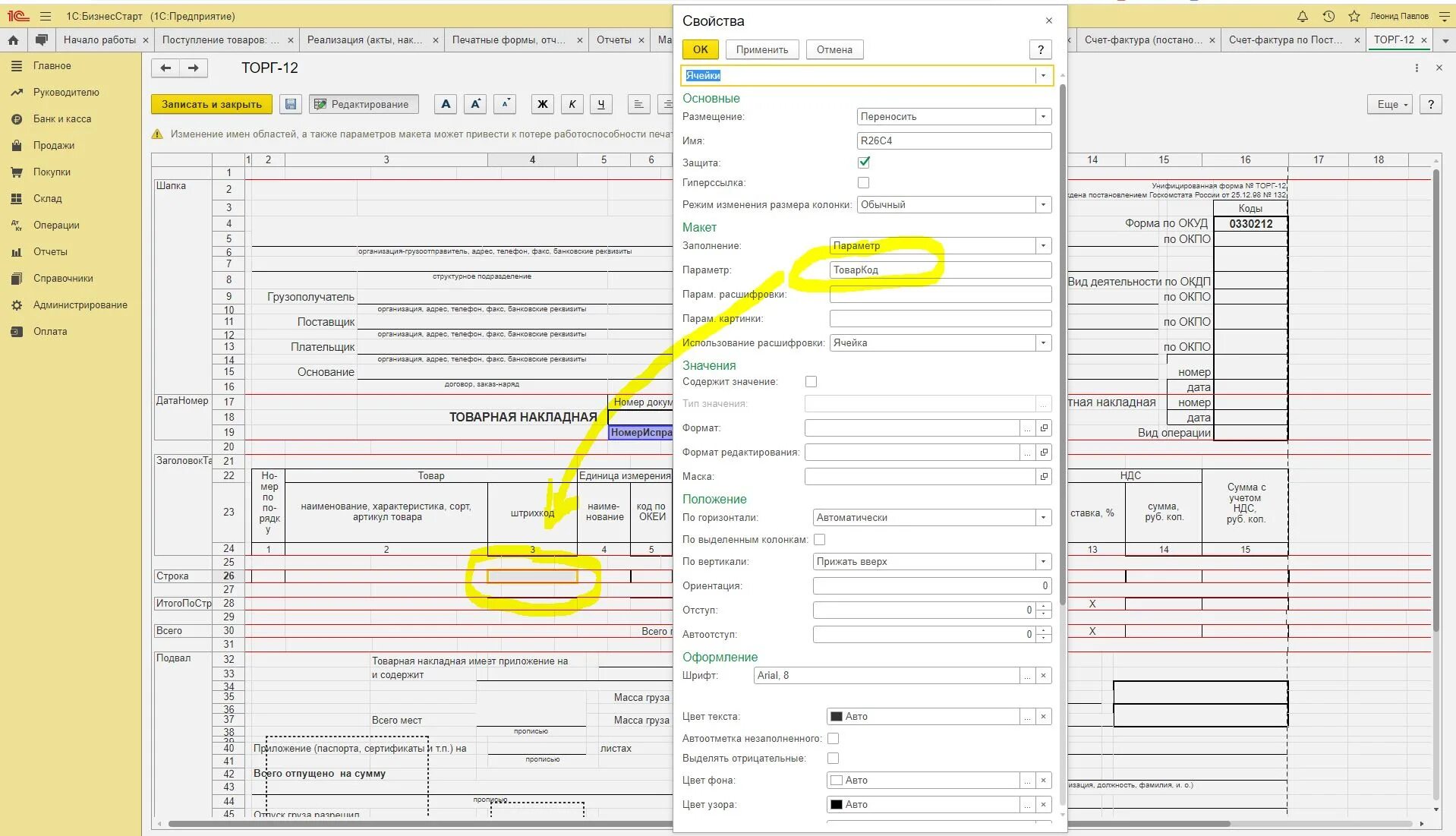Open the Format field in a new window
Screen dimensions: 1456x836
point(1044,428)
